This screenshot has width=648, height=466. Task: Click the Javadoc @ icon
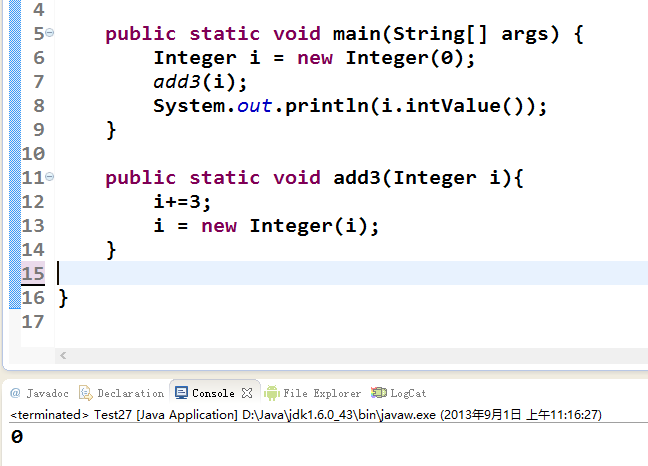point(14,393)
